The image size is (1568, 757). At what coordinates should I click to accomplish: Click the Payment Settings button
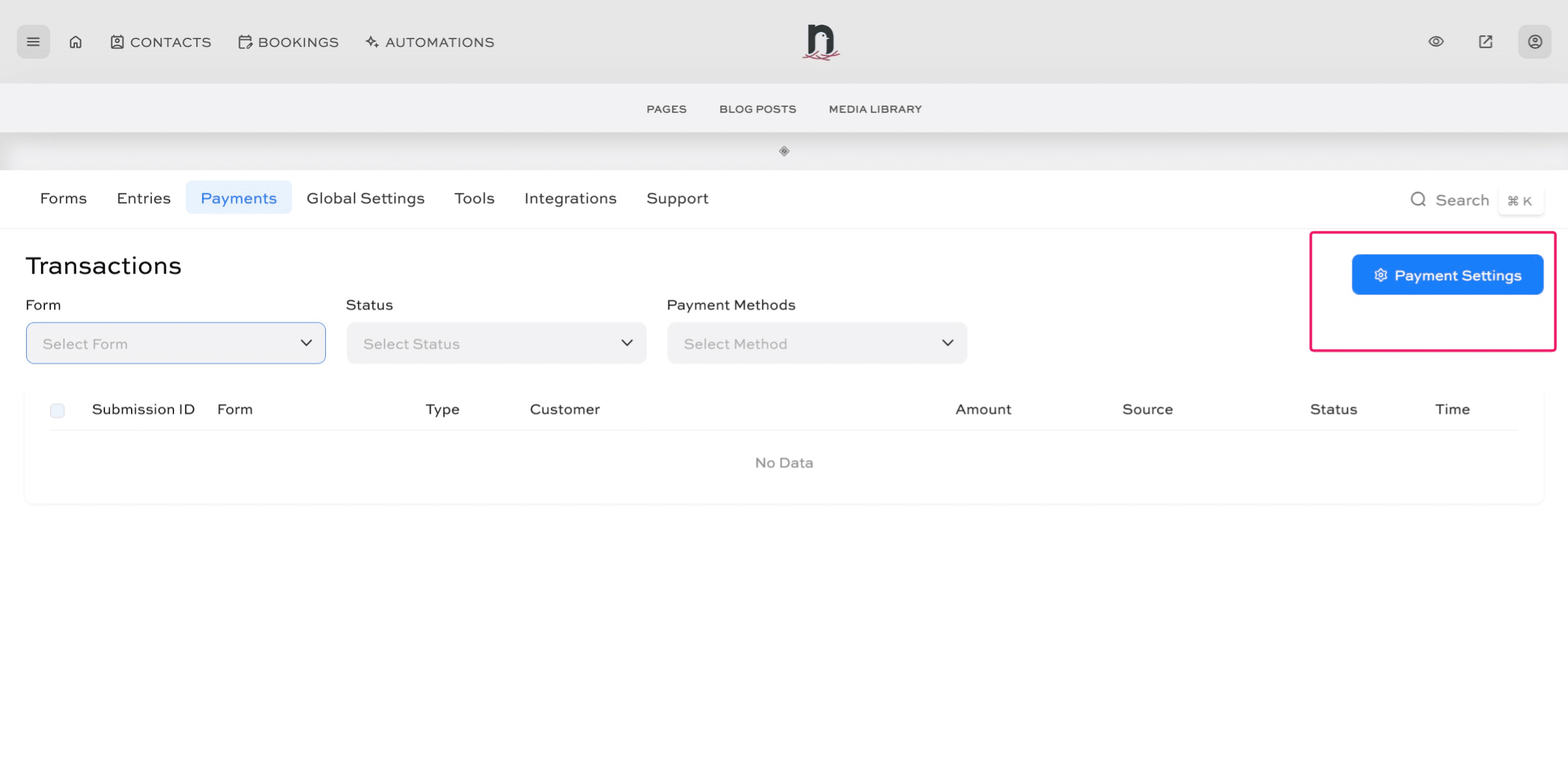[1447, 275]
